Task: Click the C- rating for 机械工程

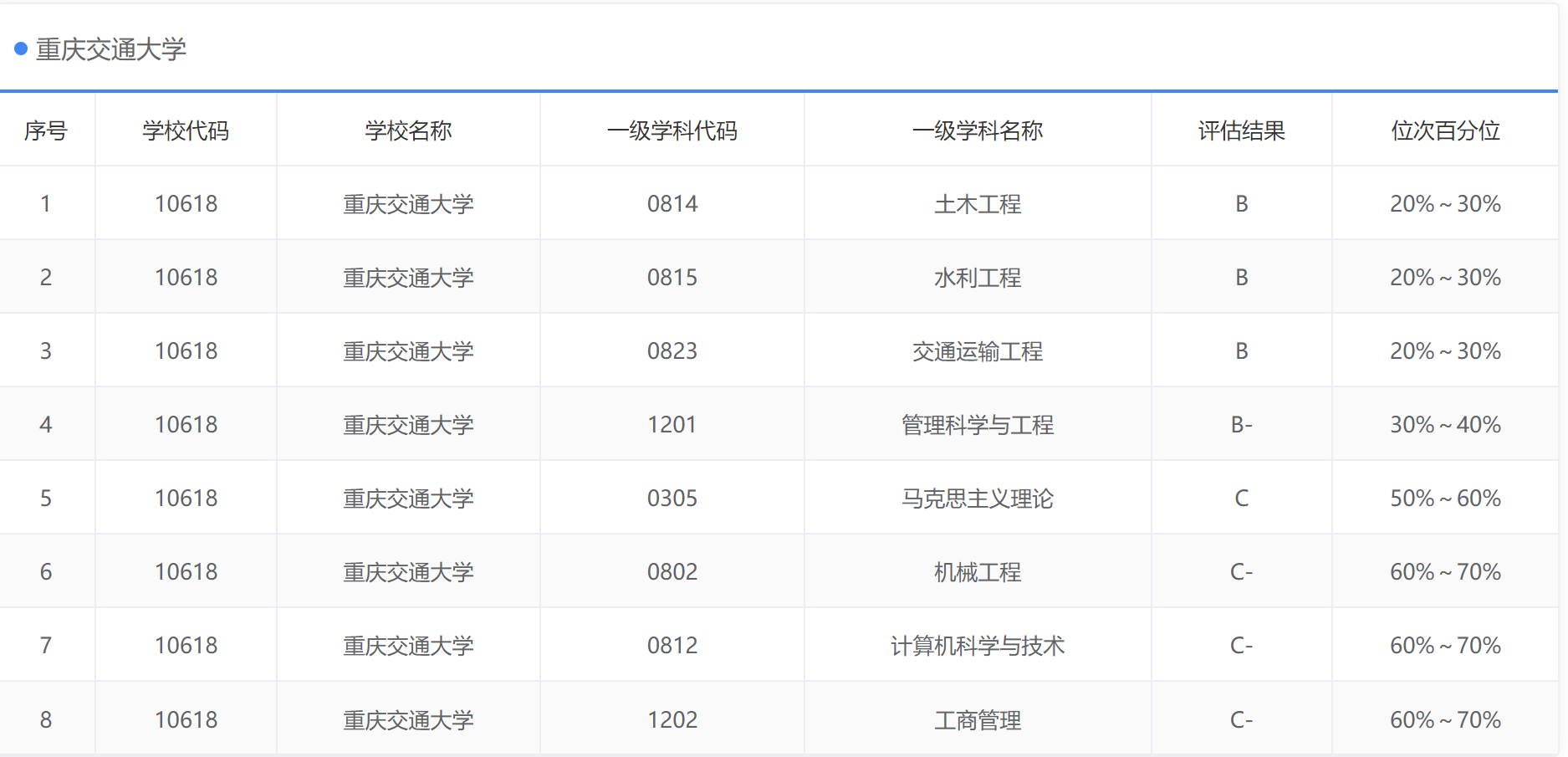Action: click(1241, 571)
